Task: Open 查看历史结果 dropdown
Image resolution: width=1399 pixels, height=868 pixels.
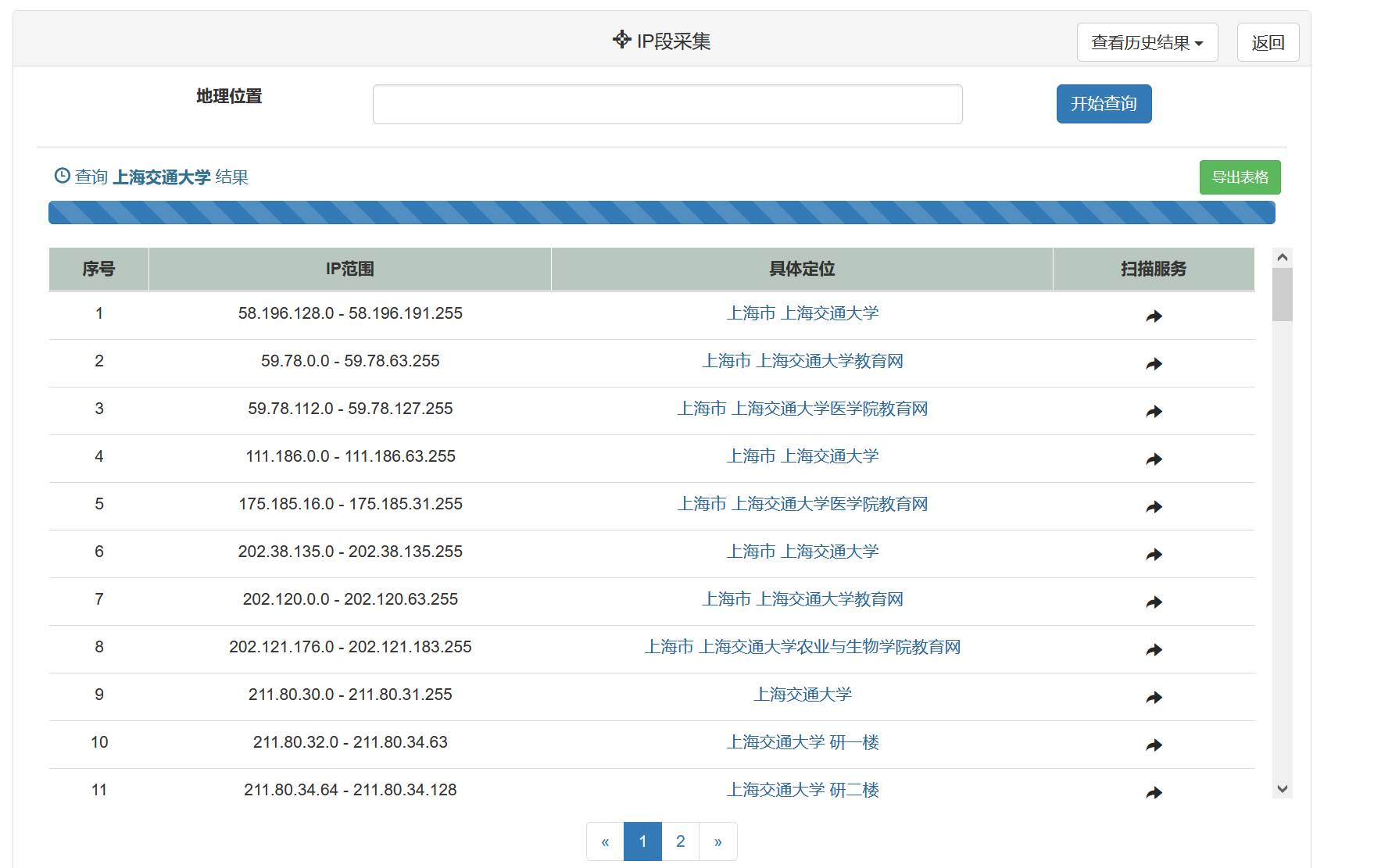Action: tap(1147, 42)
